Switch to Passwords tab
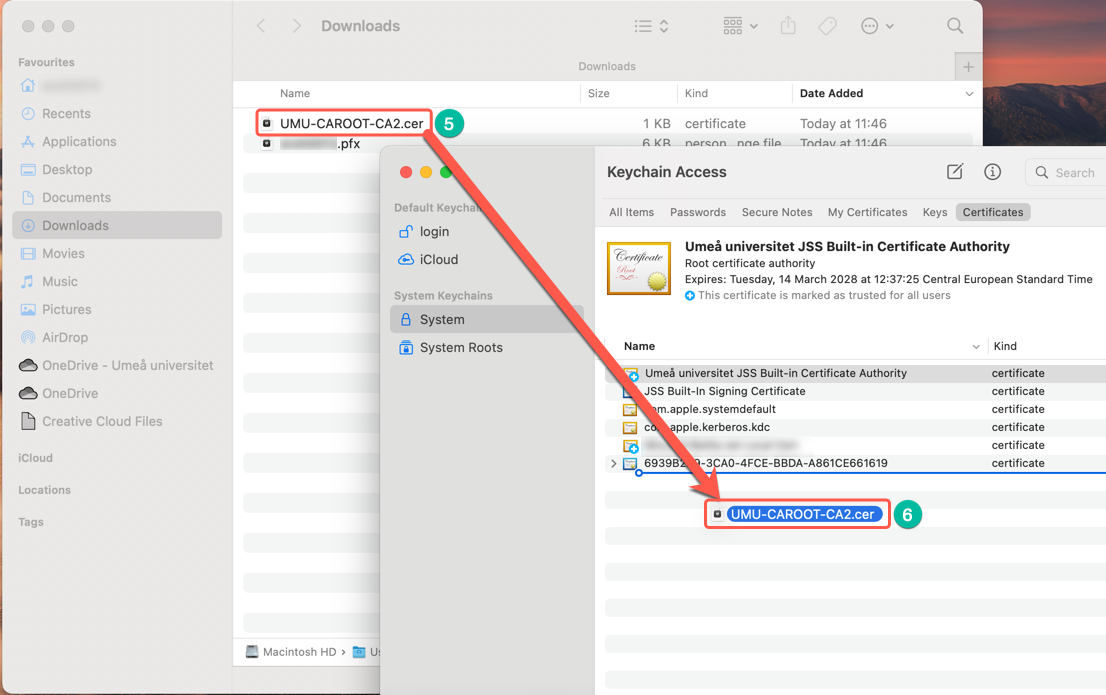 pos(698,212)
